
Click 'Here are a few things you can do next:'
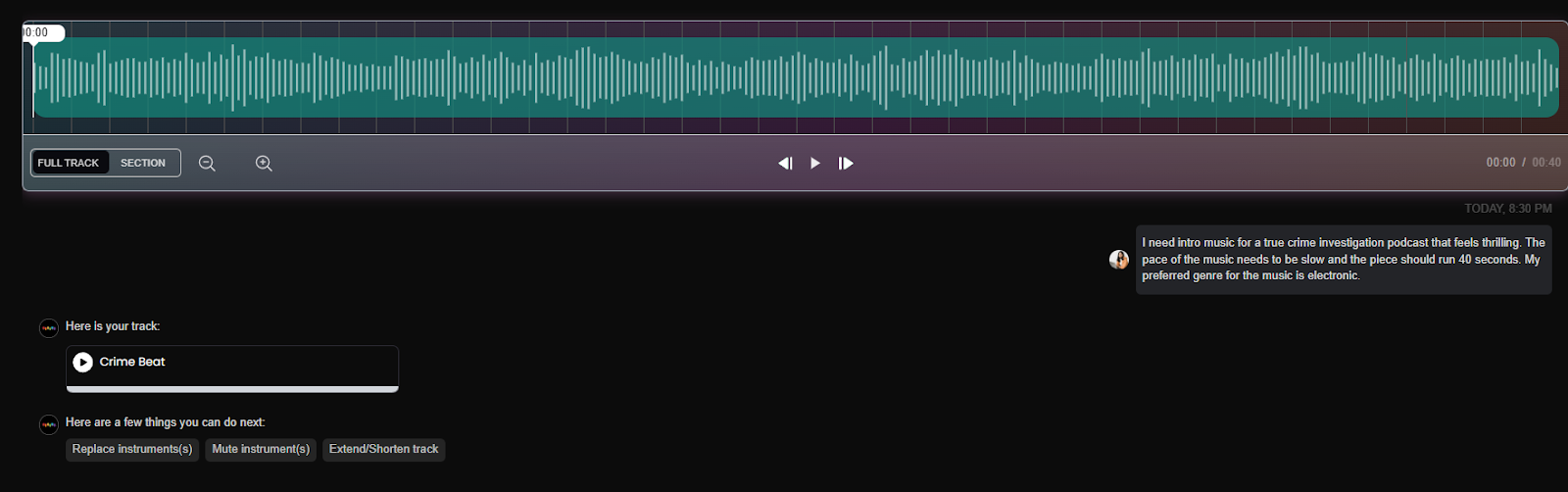click(x=166, y=422)
